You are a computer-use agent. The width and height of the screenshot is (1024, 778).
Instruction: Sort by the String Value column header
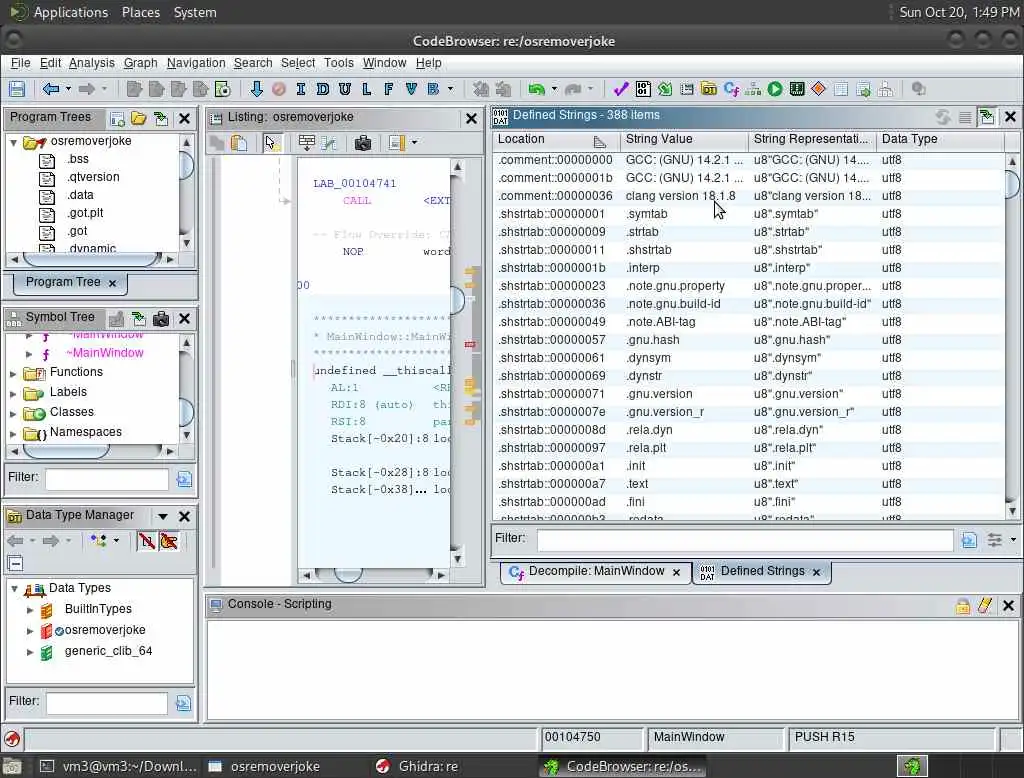[683, 139]
